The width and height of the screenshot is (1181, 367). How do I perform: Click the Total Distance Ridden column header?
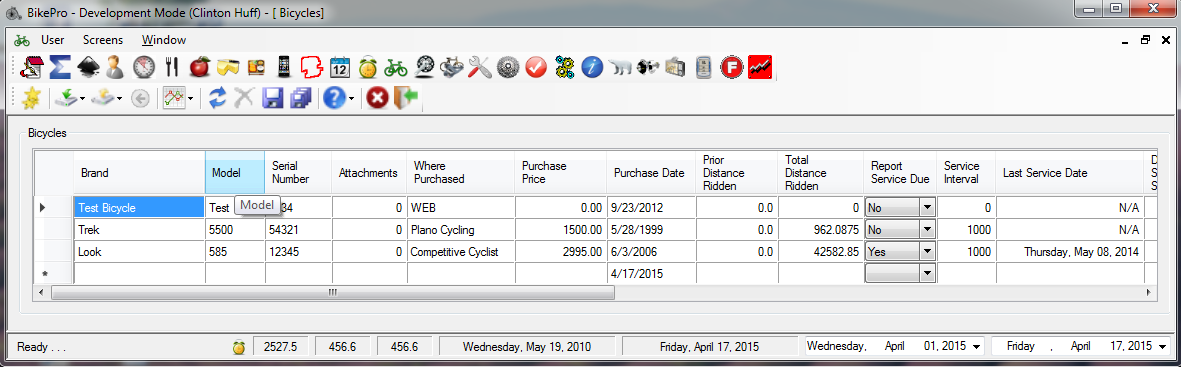point(820,173)
